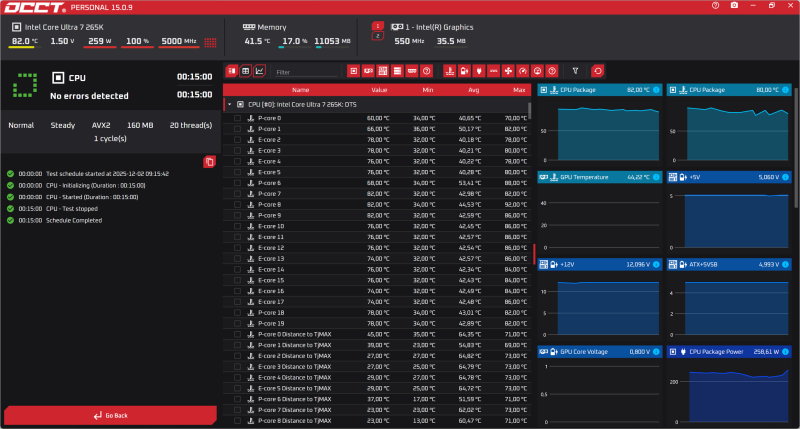Open the CPU core grid icon beside 5000 MHz
The image size is (800, 429).
210,42
